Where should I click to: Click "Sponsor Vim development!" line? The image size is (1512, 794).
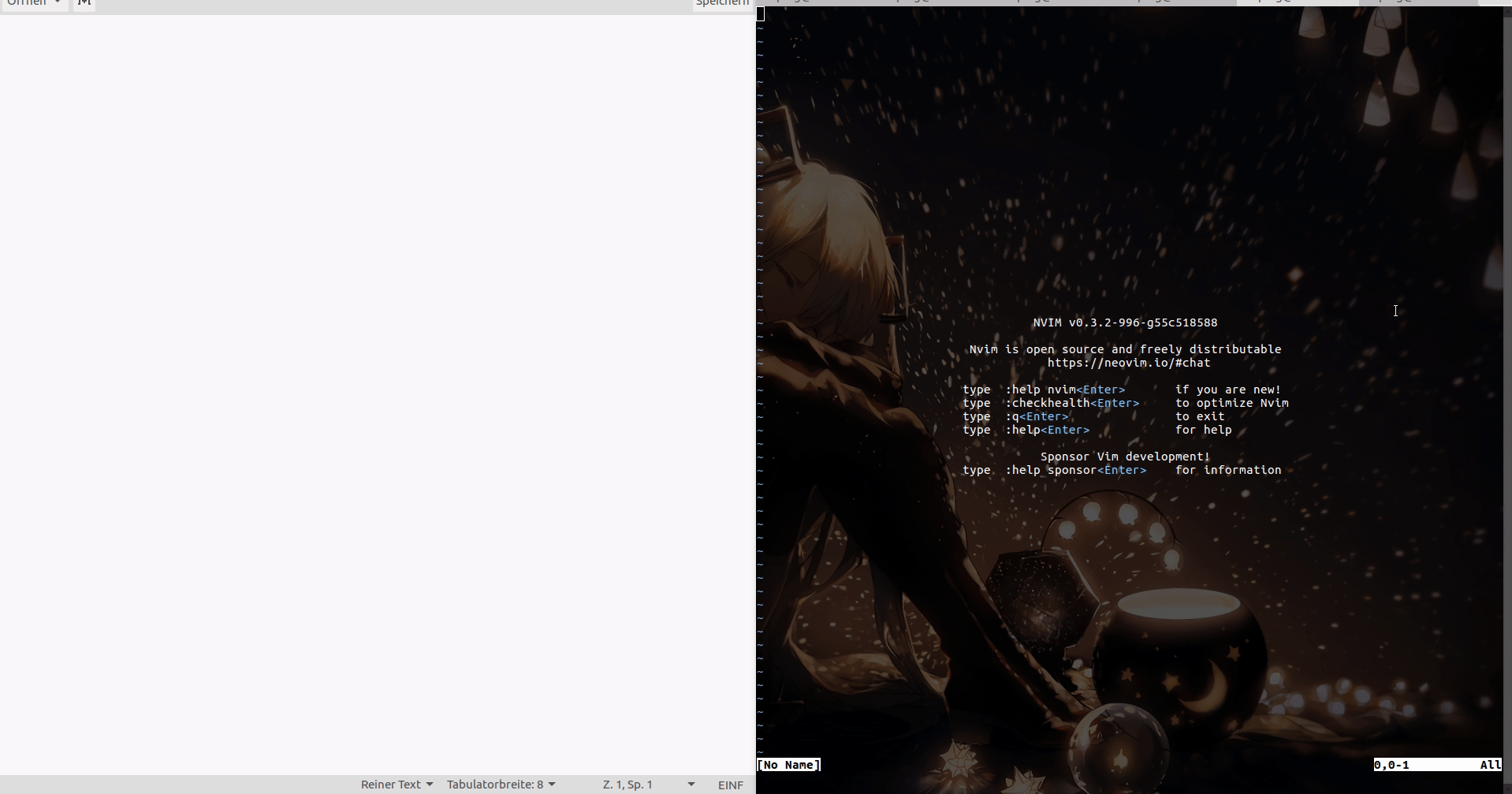tap(1125, 457)
